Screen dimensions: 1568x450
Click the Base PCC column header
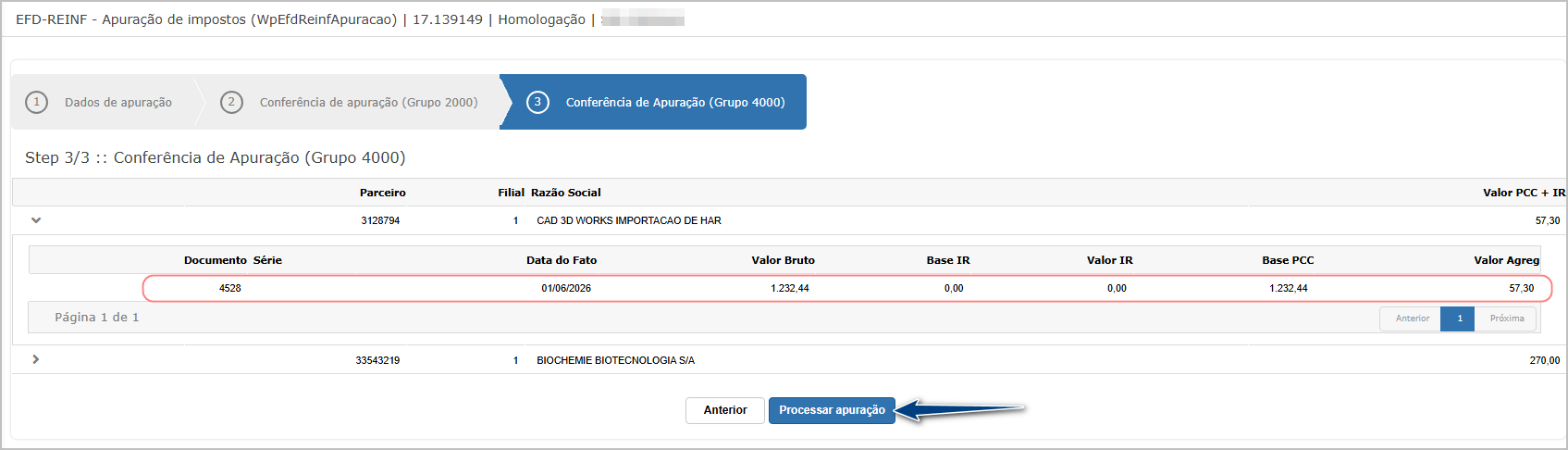[1288, 260]
